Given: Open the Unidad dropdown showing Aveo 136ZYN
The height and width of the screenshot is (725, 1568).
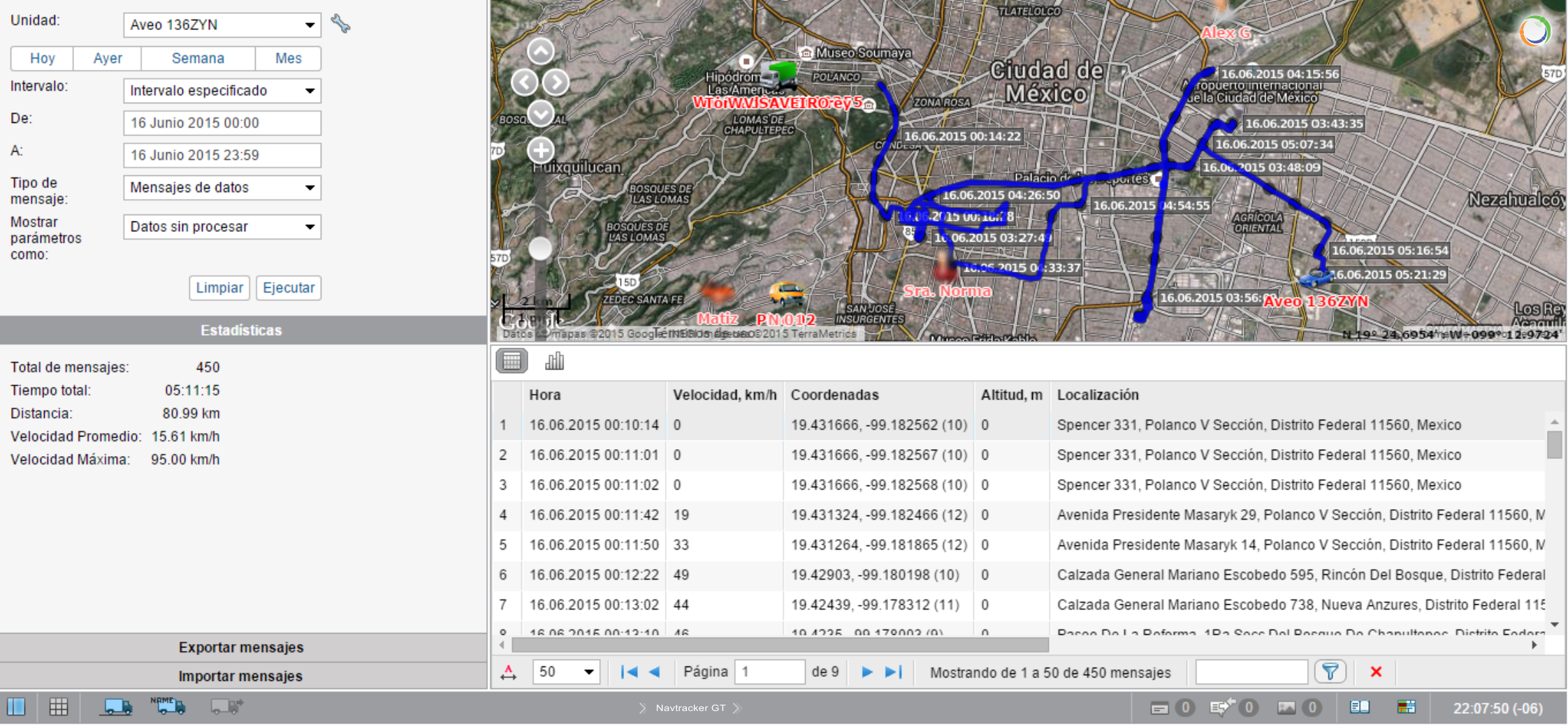Looking at the screenshot, I should (x=222, y=25).
